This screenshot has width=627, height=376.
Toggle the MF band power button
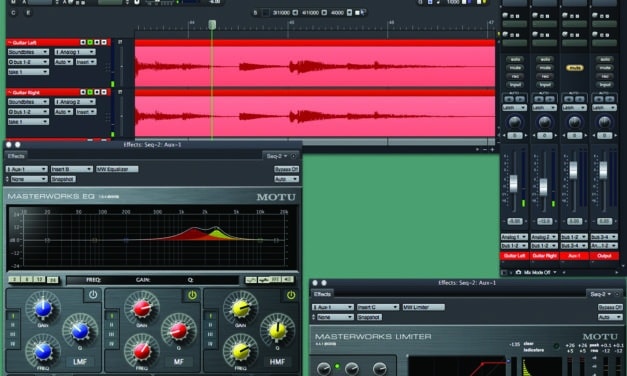coord(192,295)
